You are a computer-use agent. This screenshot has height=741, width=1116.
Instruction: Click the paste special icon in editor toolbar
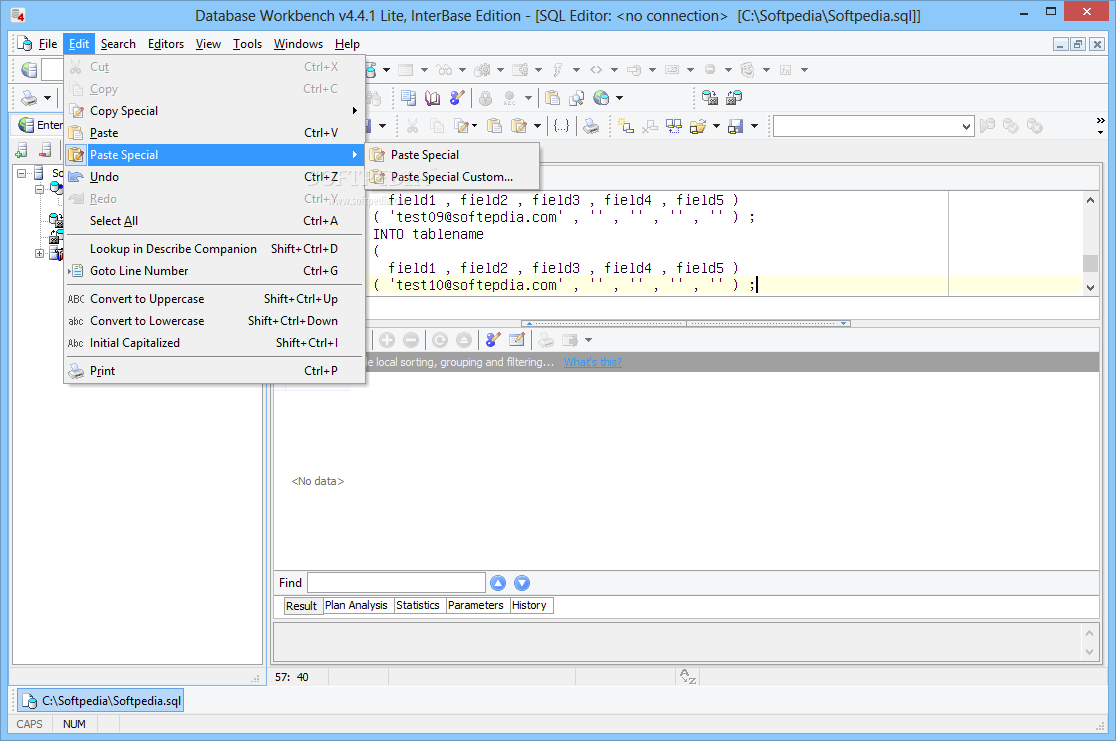520,126
